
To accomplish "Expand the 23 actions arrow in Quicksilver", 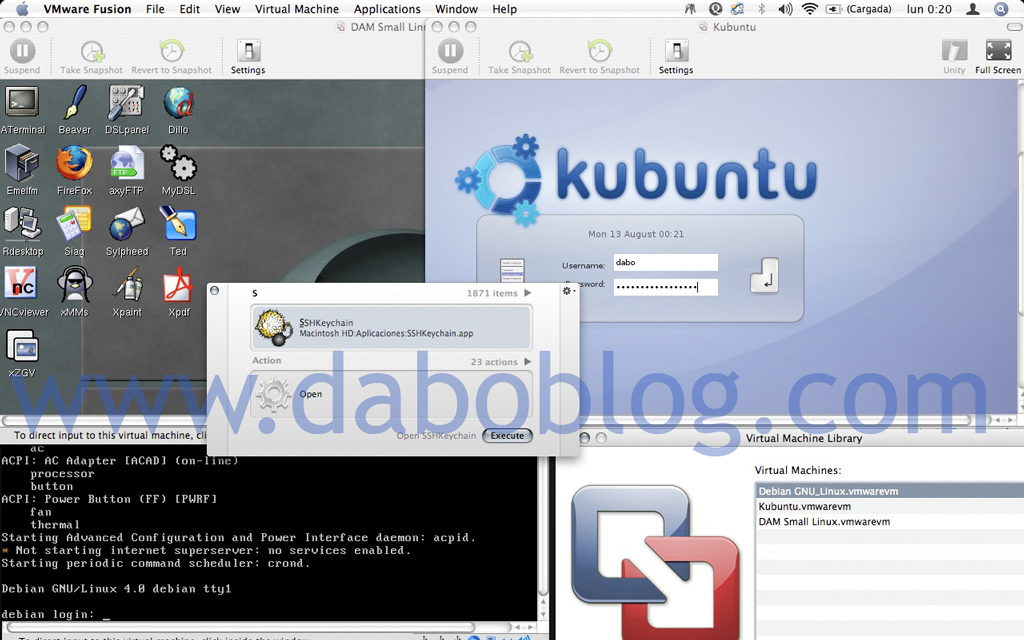I will [528, 362].
